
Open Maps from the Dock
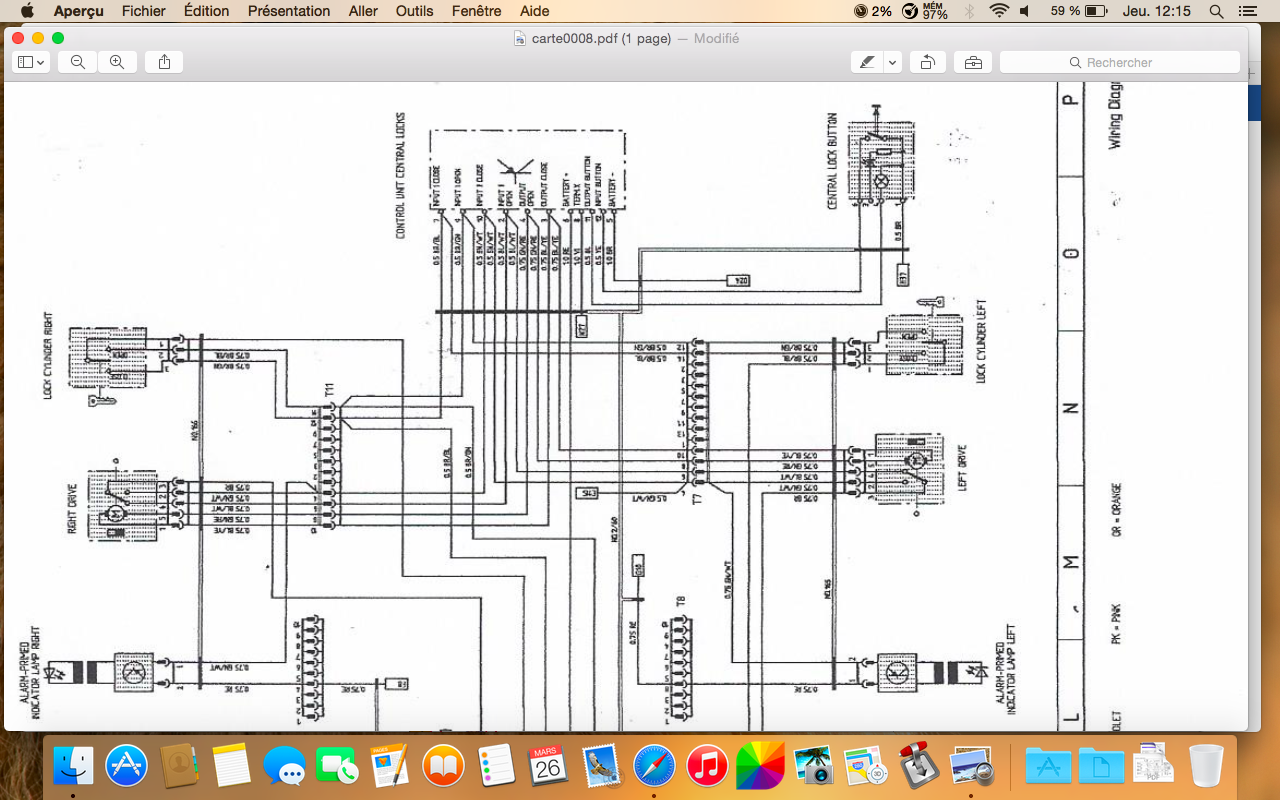pos(866,767)
